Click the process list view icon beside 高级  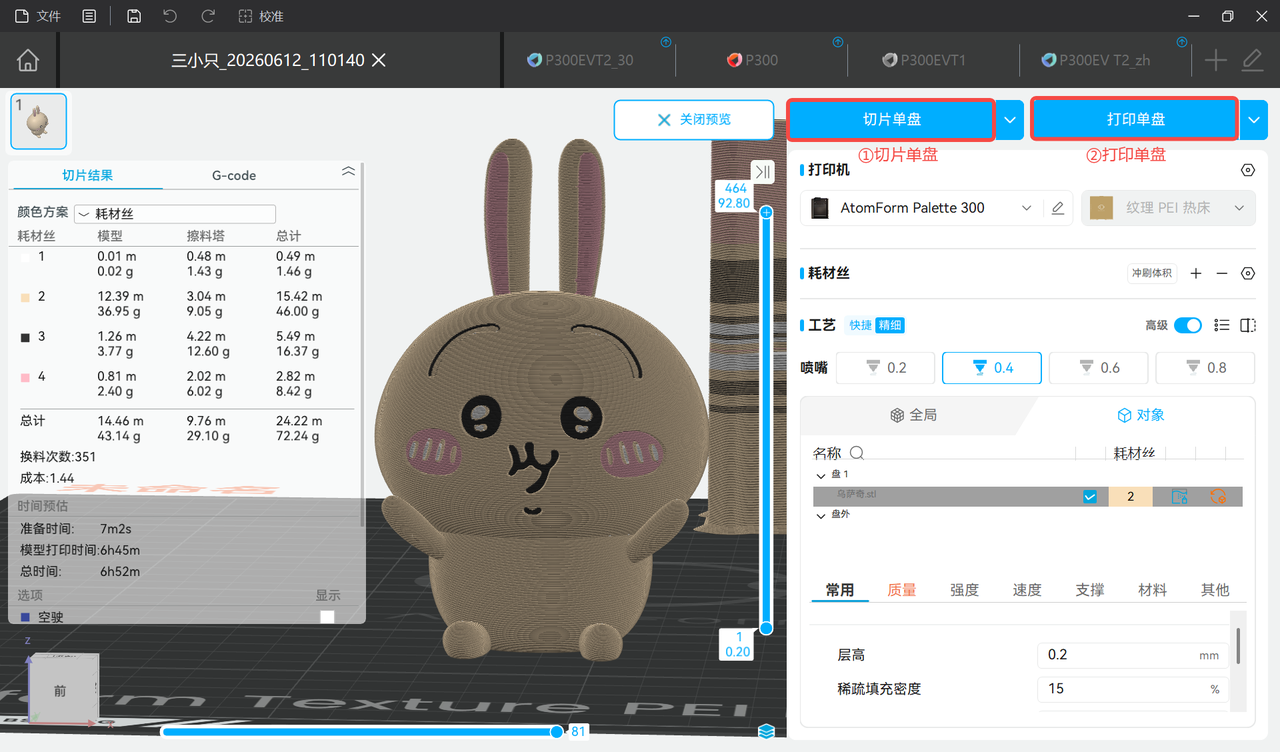tap(1221, 325)
